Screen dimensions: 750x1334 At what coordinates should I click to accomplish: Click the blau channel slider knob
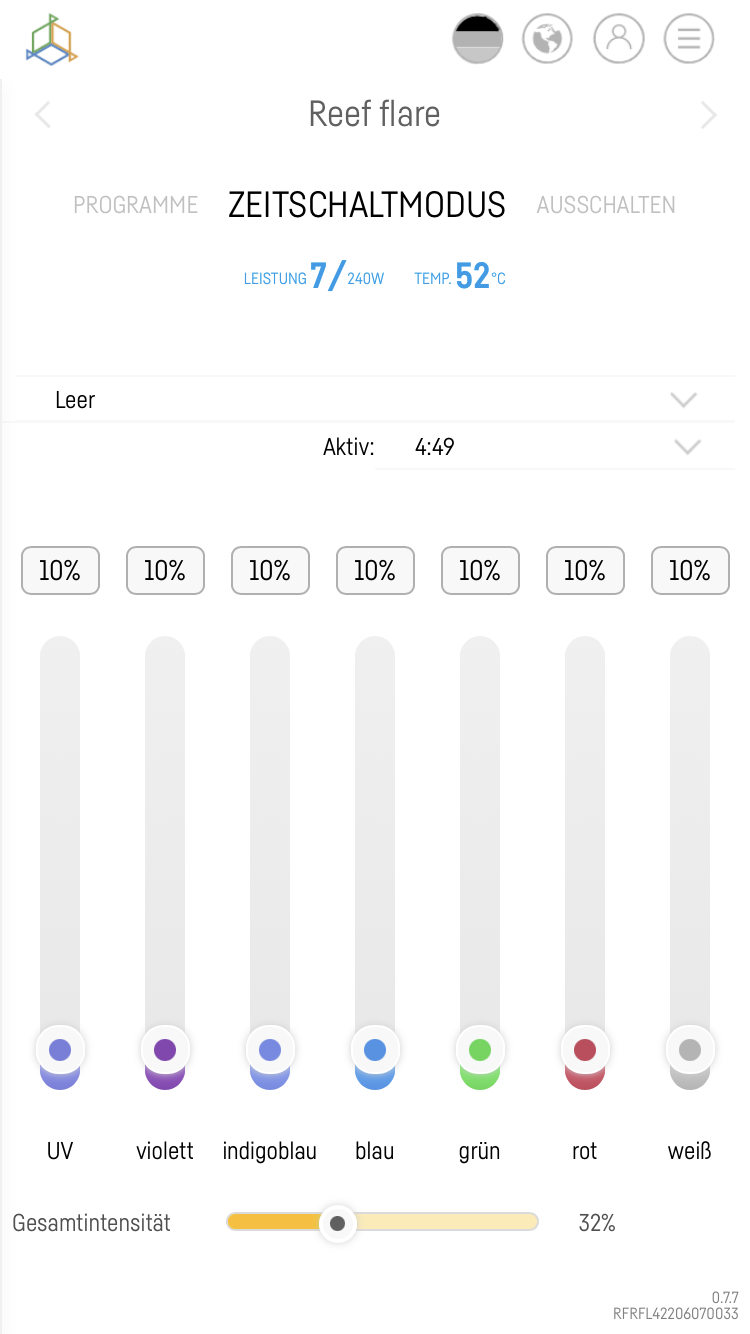(x=375, y=1050)
